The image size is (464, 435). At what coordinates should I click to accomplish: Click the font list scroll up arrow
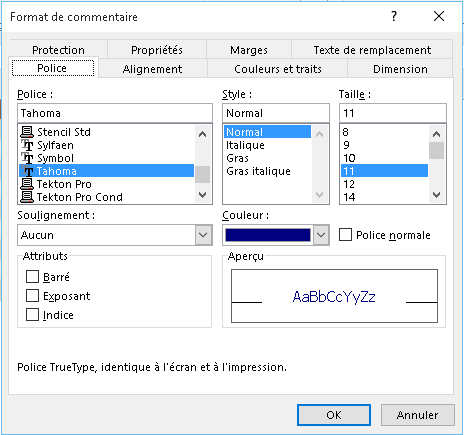[202, 134]
